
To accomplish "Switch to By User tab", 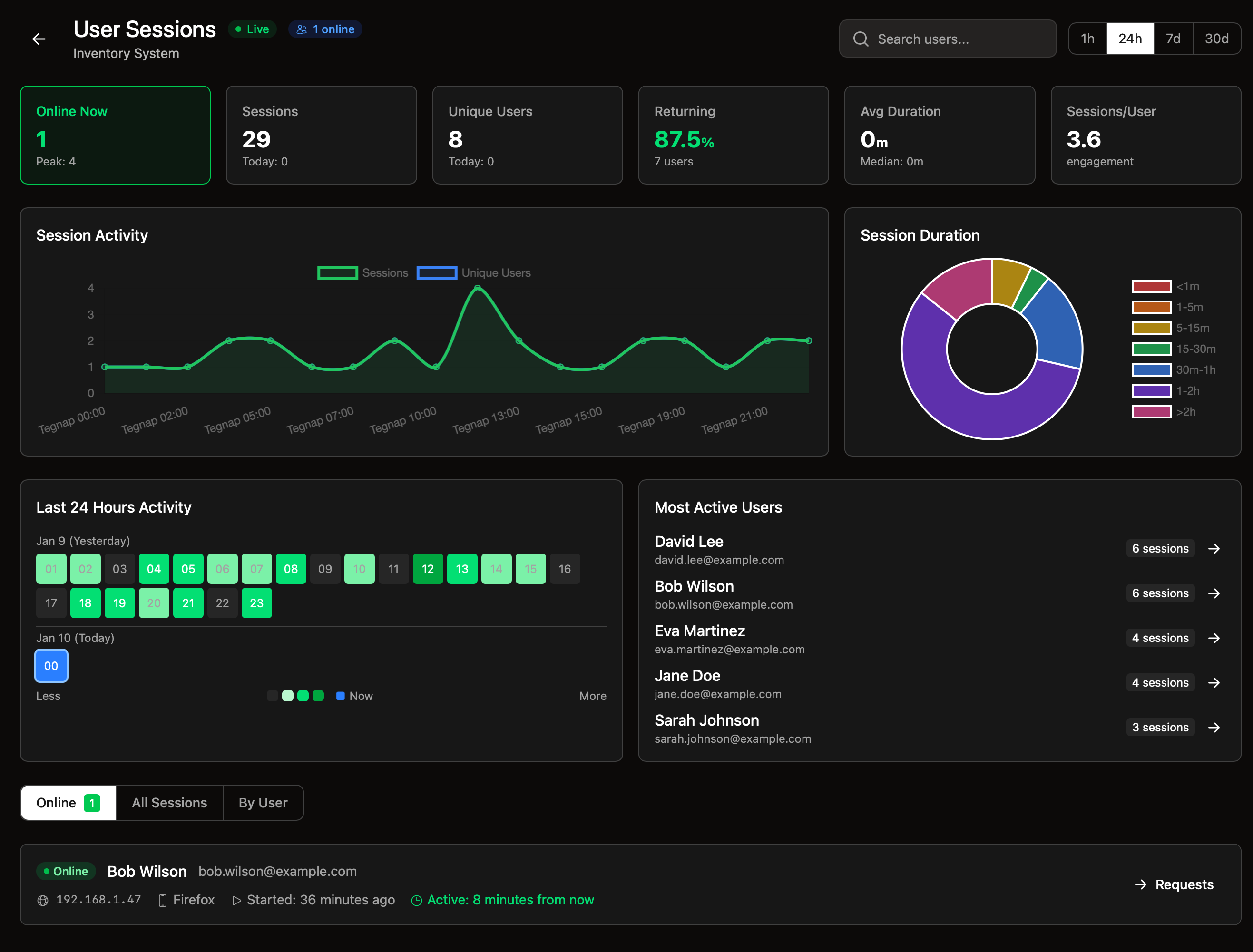I will point(263,802).
